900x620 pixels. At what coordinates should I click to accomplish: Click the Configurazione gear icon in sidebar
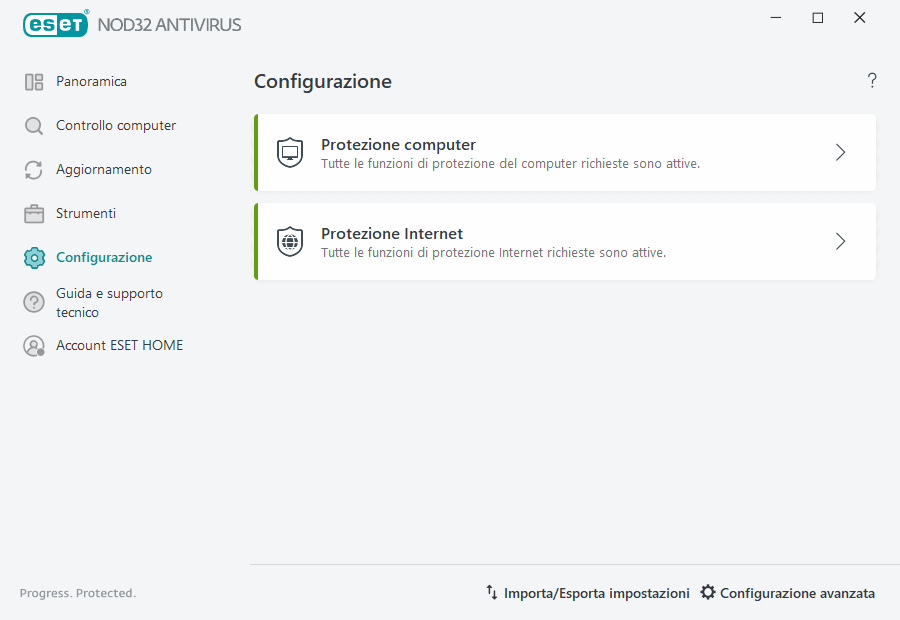33,257
